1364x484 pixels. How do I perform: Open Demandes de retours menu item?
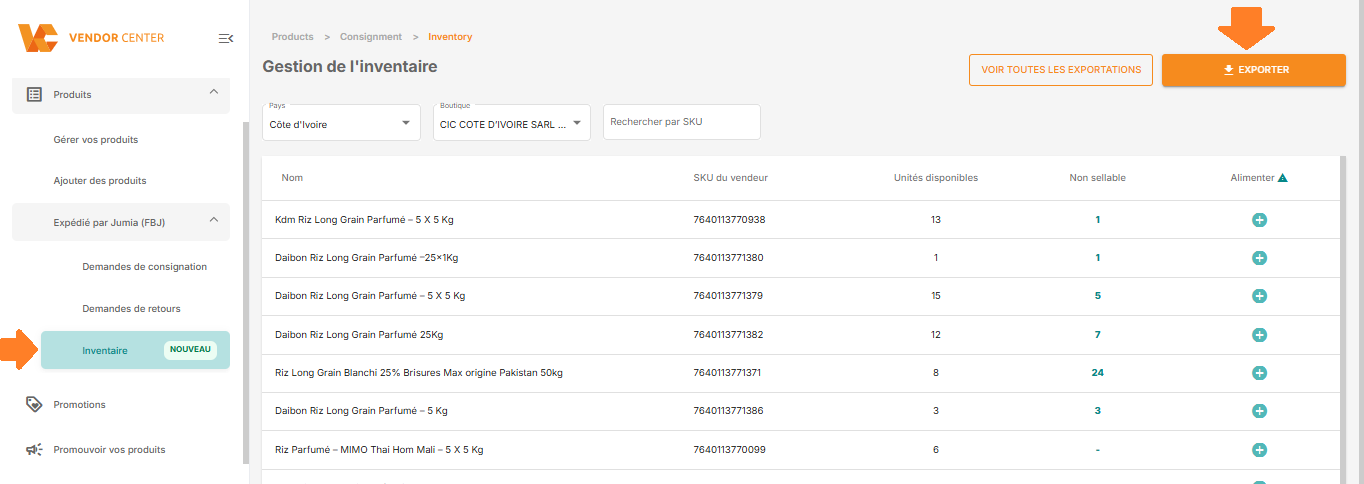pos(131,309)
